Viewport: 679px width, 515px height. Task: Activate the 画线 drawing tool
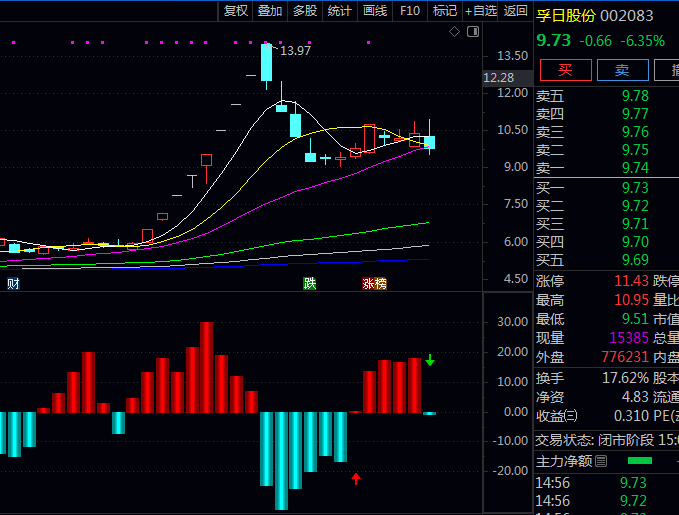pos(375,11)
